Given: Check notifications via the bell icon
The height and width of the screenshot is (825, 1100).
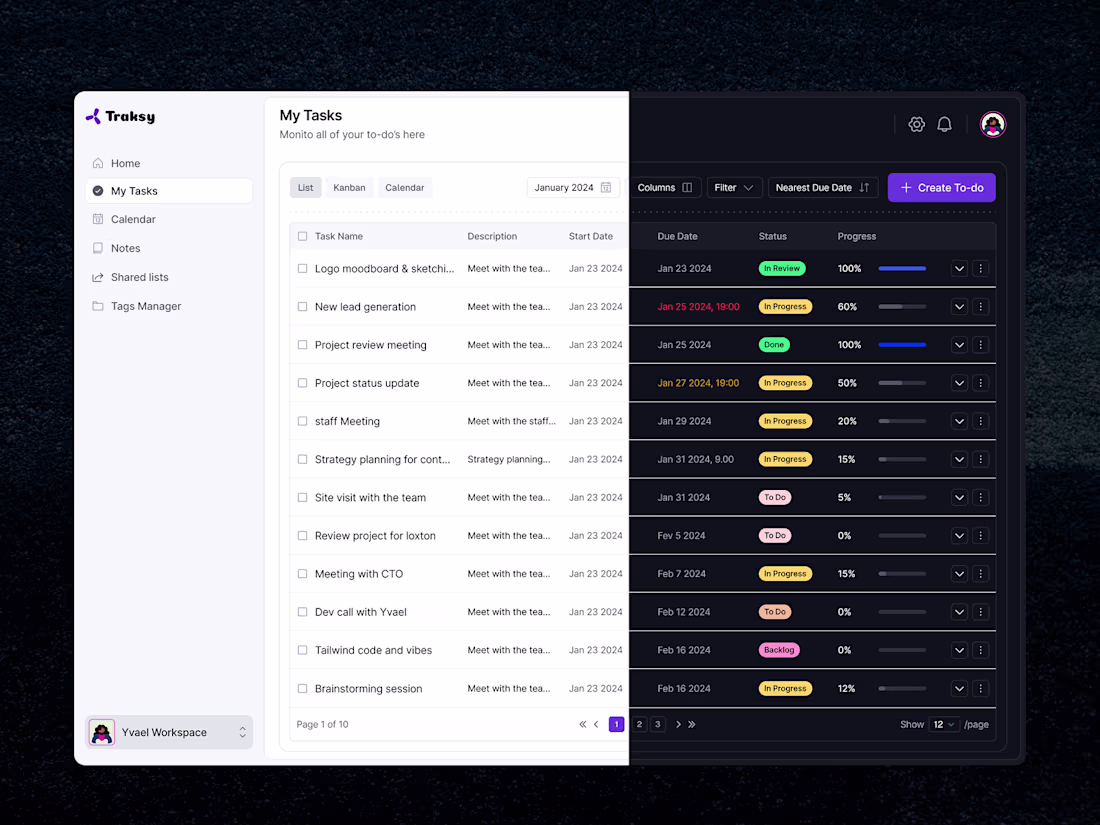Looking at the screenshot, I should (x=944, y=124).
